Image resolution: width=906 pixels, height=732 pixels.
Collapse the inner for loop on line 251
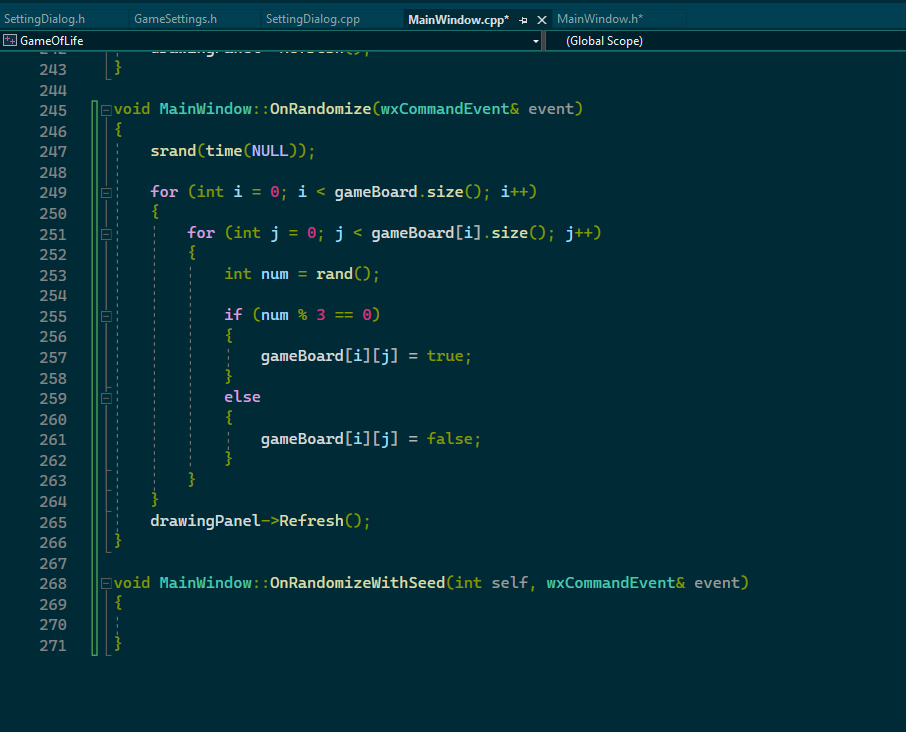tap(107, 233)
